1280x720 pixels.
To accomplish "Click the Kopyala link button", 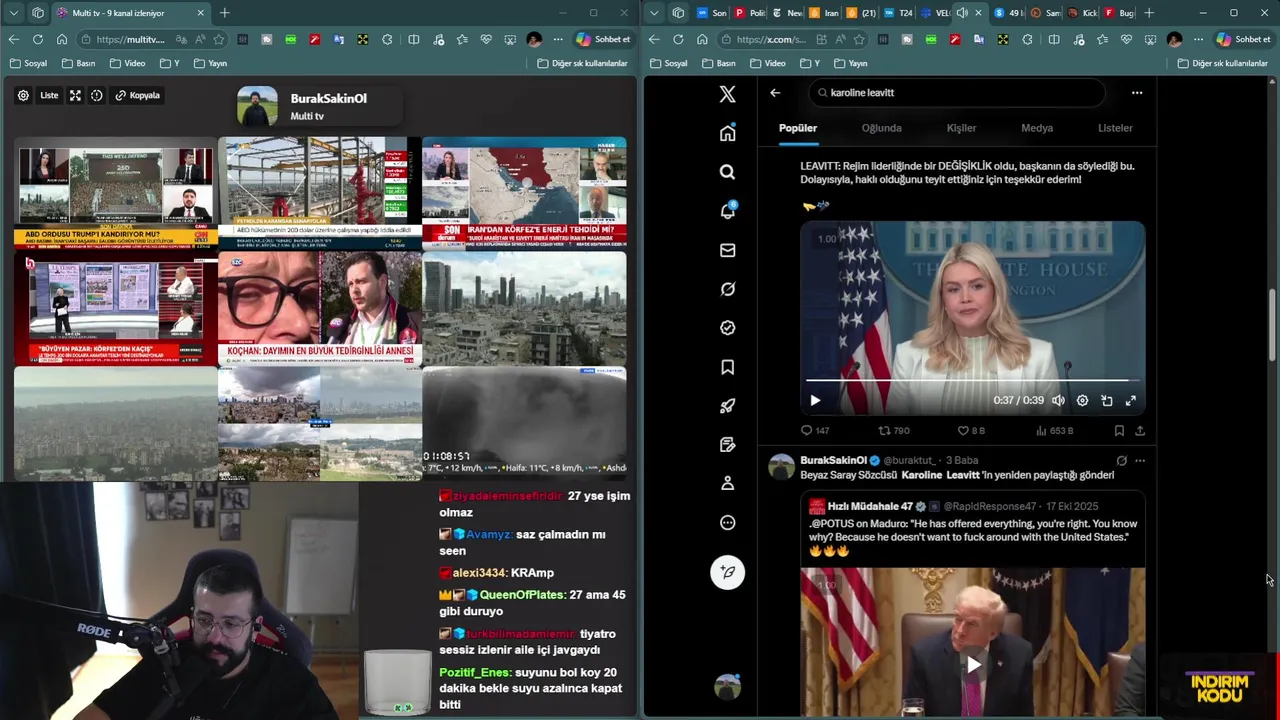I will [137, 95].
